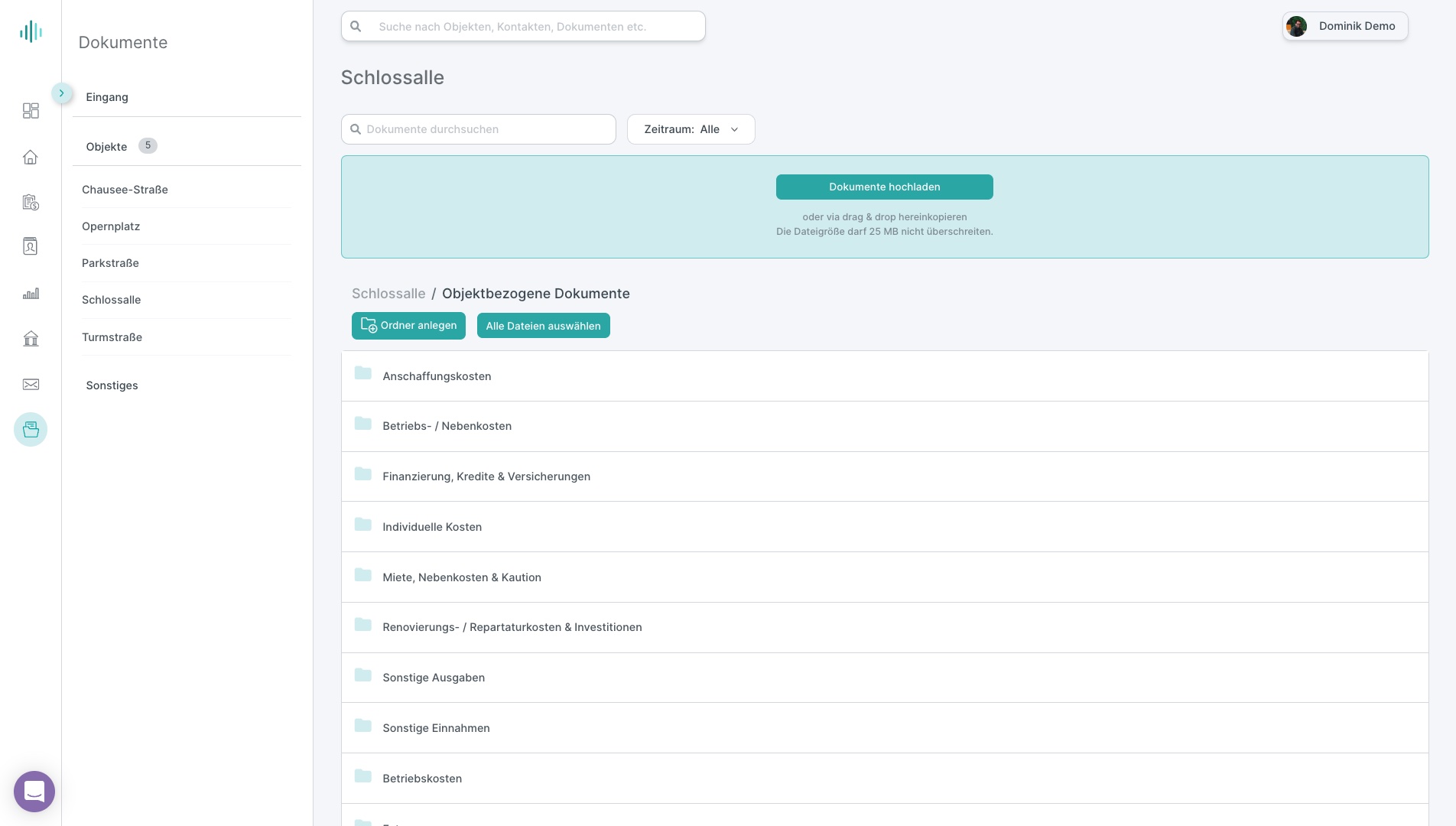Click the global search magnifier icon
Viewport: 1456px width, 826px height.
click(x=356, y=26)
